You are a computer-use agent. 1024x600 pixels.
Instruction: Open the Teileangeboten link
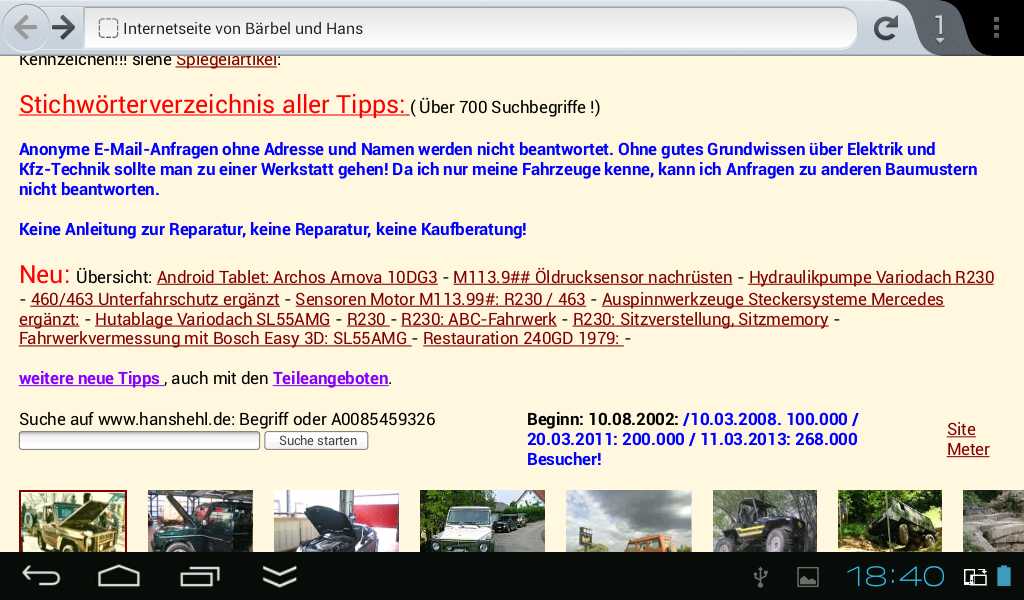coord(330,378)
